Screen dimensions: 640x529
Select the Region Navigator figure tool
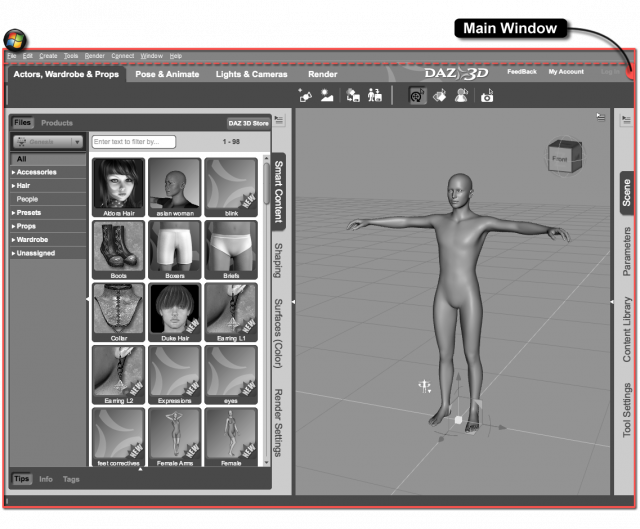click(461, 96)
